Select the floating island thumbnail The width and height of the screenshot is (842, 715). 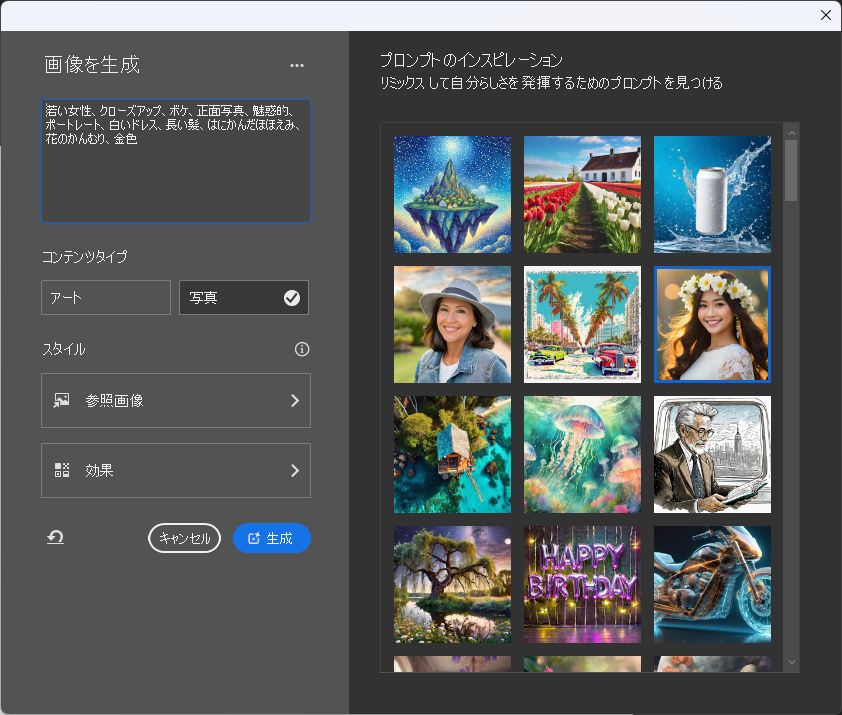coord(452,194)
